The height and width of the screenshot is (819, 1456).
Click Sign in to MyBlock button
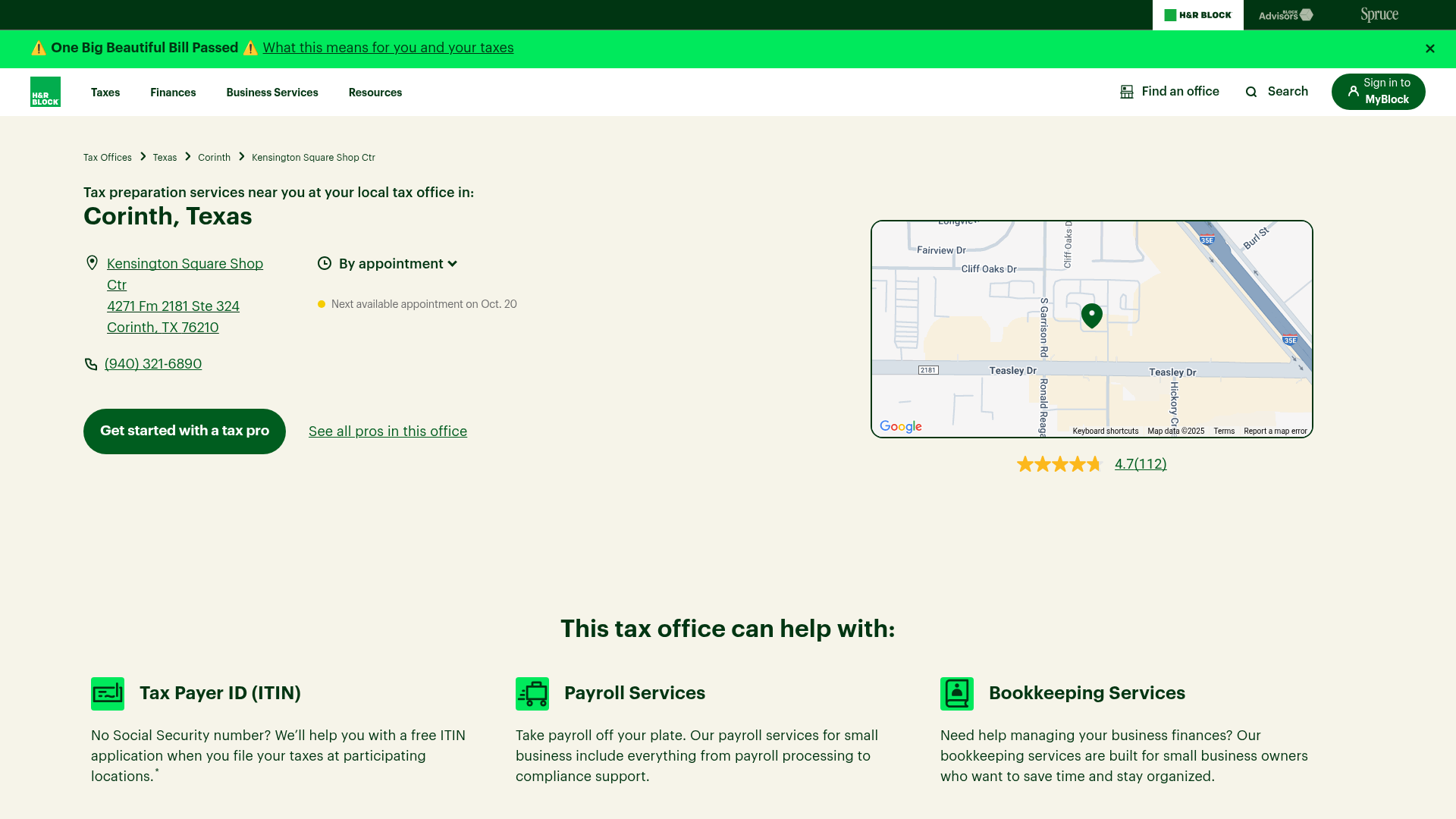click(1378, 92)
